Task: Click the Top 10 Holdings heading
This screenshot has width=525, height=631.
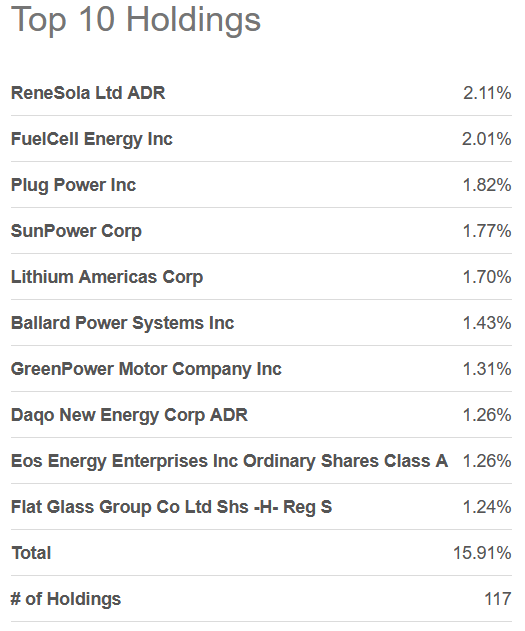Action: pyautogui.click(x=136, y=20)
